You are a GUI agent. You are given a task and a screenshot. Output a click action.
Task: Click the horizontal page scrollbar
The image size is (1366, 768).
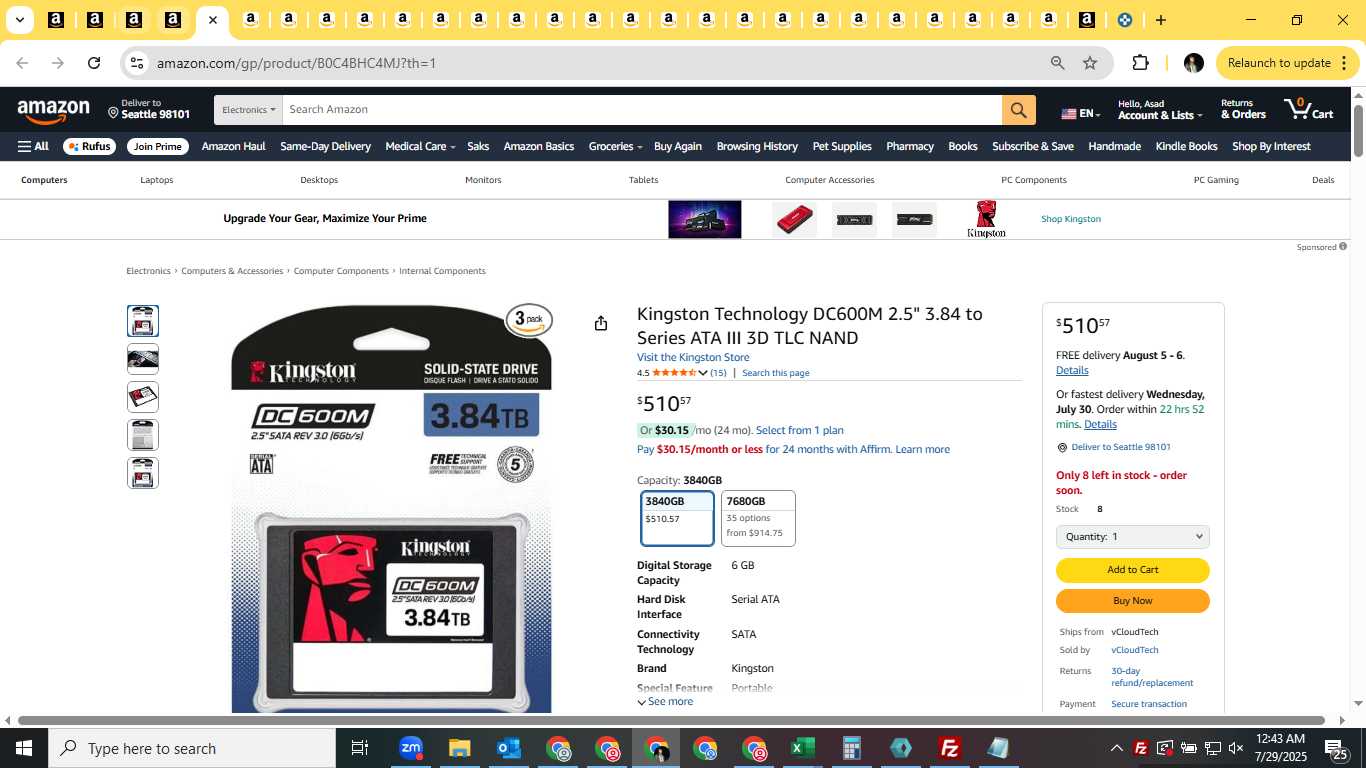(x=672, y=720)
